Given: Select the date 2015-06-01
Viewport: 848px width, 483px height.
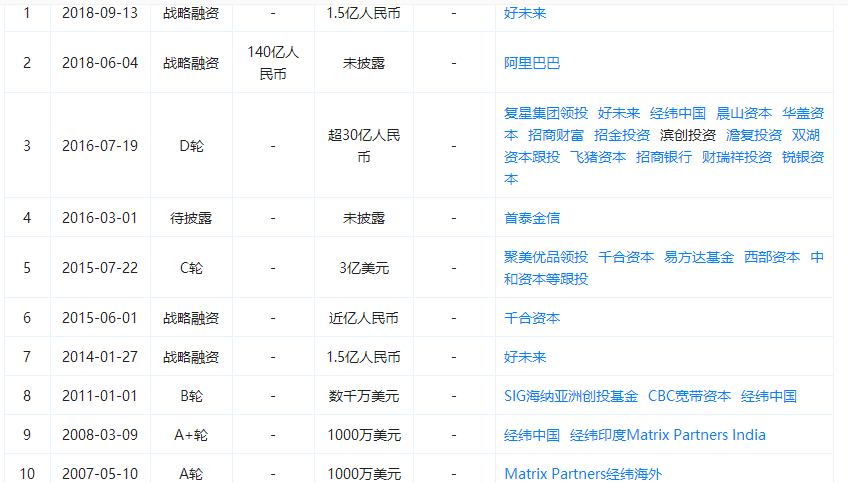Looking at the screenshot, I should (x=100, y=318).
